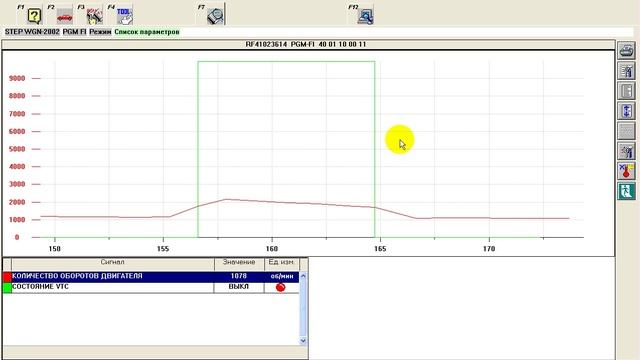Click the 1078 value cell
Viewport: 640px width, 360px height.
coord(239,276)
